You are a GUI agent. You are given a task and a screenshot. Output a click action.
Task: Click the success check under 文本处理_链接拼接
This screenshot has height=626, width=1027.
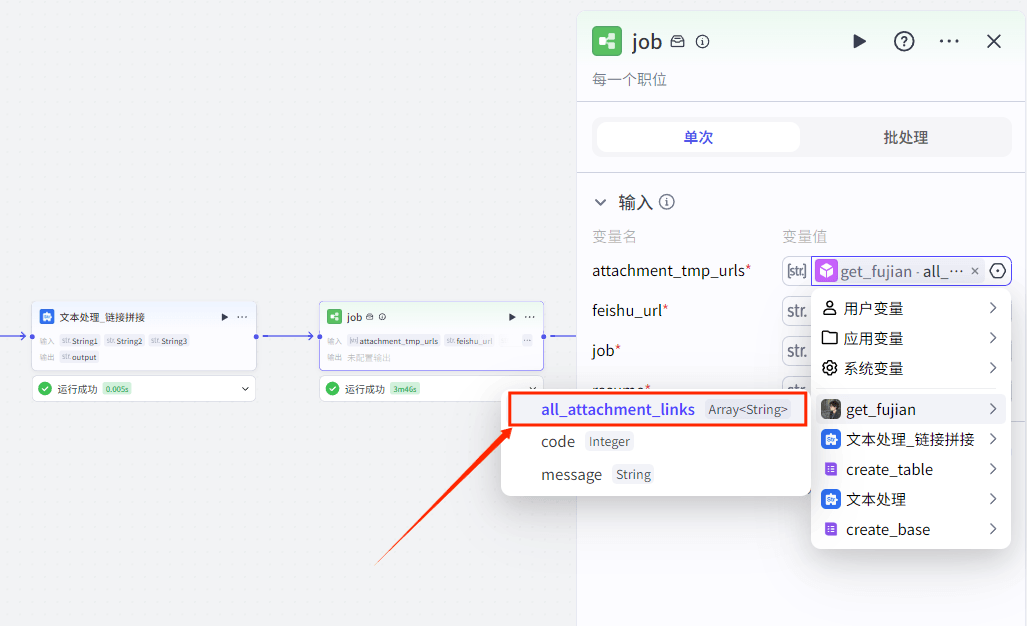coord(45,389)
